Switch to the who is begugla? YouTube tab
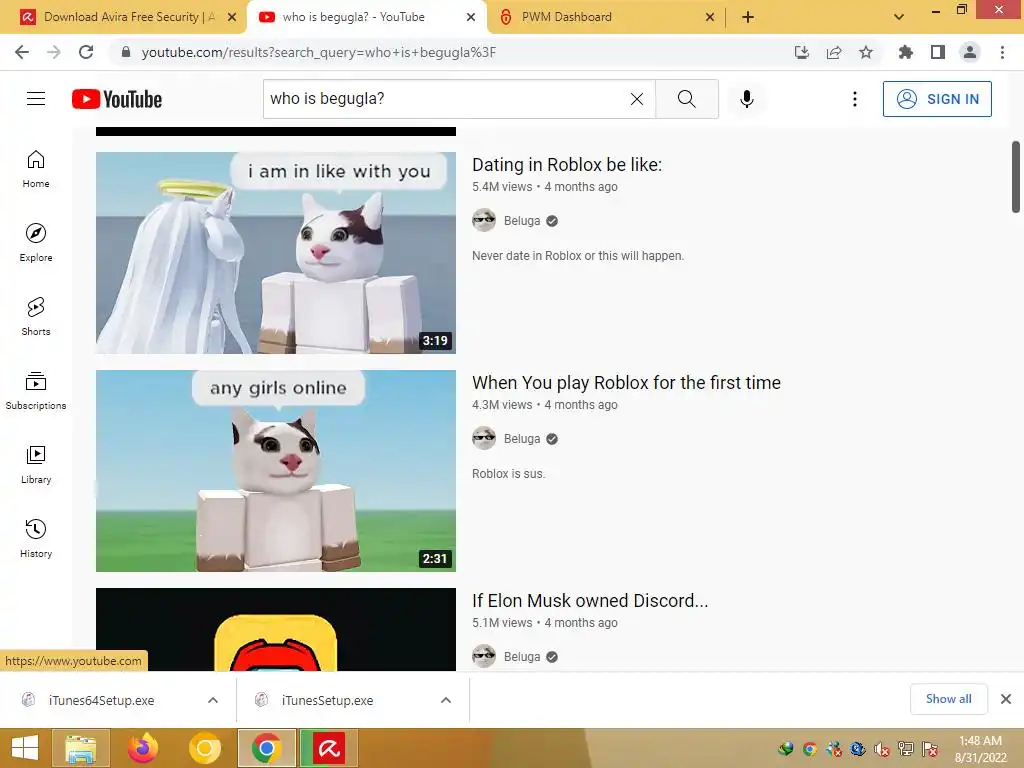The image size is (1024, 768). coord(366,17)
